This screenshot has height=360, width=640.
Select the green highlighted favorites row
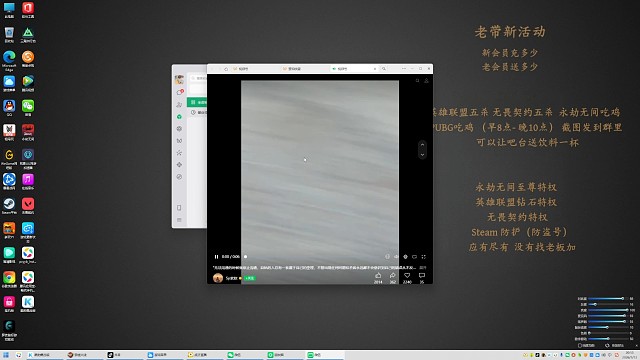pos(197,102)
